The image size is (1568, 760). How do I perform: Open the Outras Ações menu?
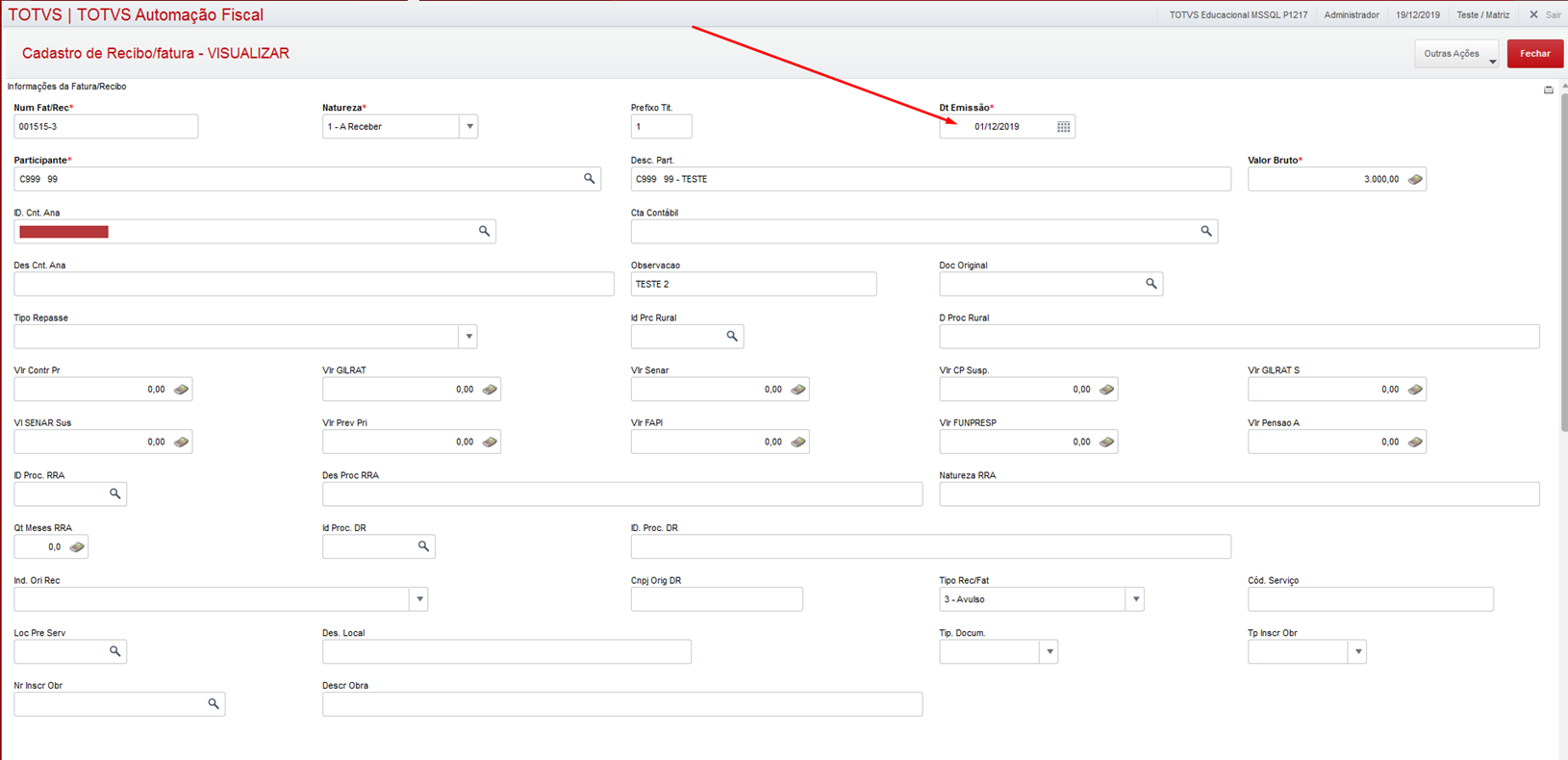(x=1456, y=54)
